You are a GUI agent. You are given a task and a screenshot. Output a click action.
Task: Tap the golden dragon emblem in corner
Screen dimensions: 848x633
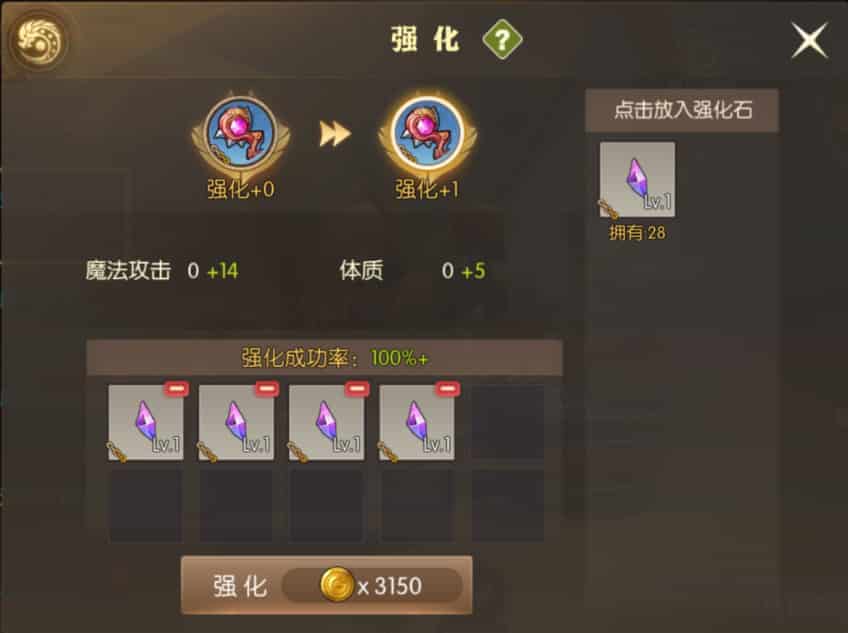point(38,40)
